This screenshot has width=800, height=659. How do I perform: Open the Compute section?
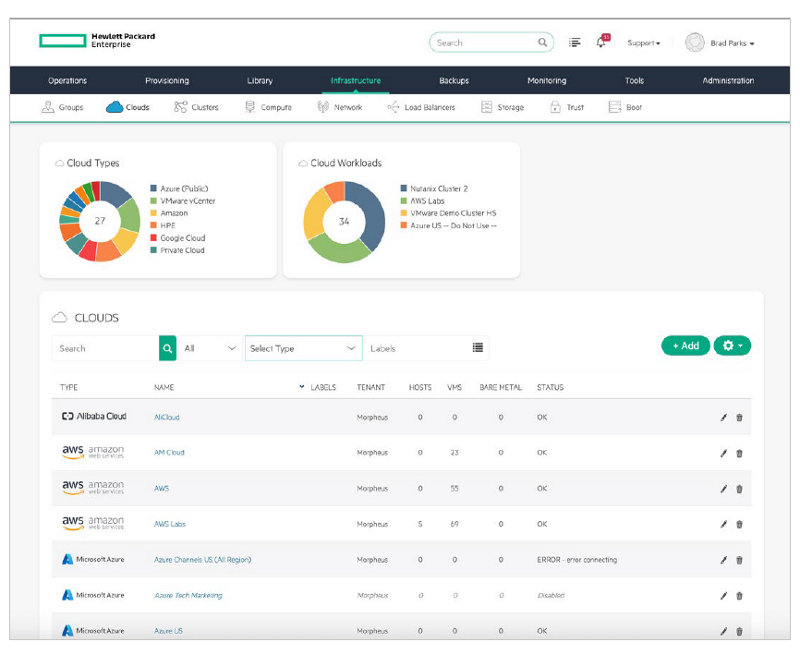[x=268, y=107]
